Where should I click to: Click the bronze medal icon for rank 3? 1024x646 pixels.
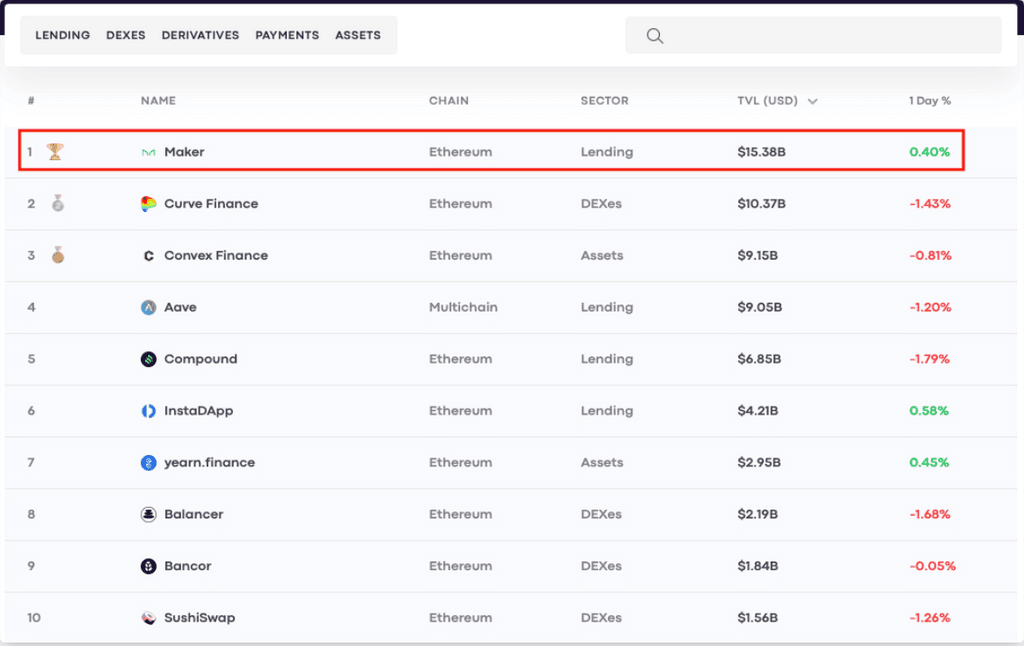tap(58, 255)
